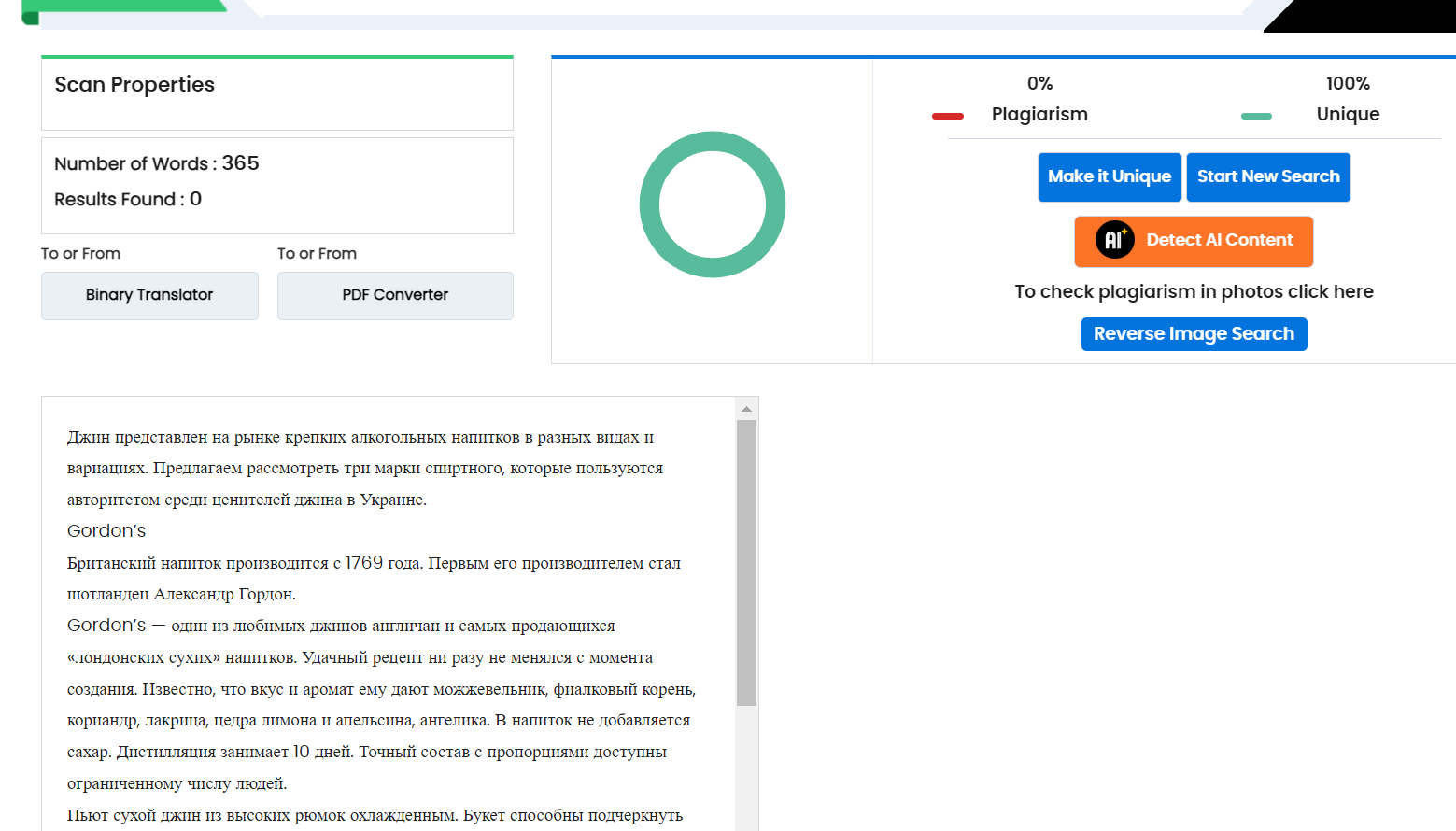Click the red Plagiarism legend marker
This screenshot has width=1456, height=831.
coord(947,116)
